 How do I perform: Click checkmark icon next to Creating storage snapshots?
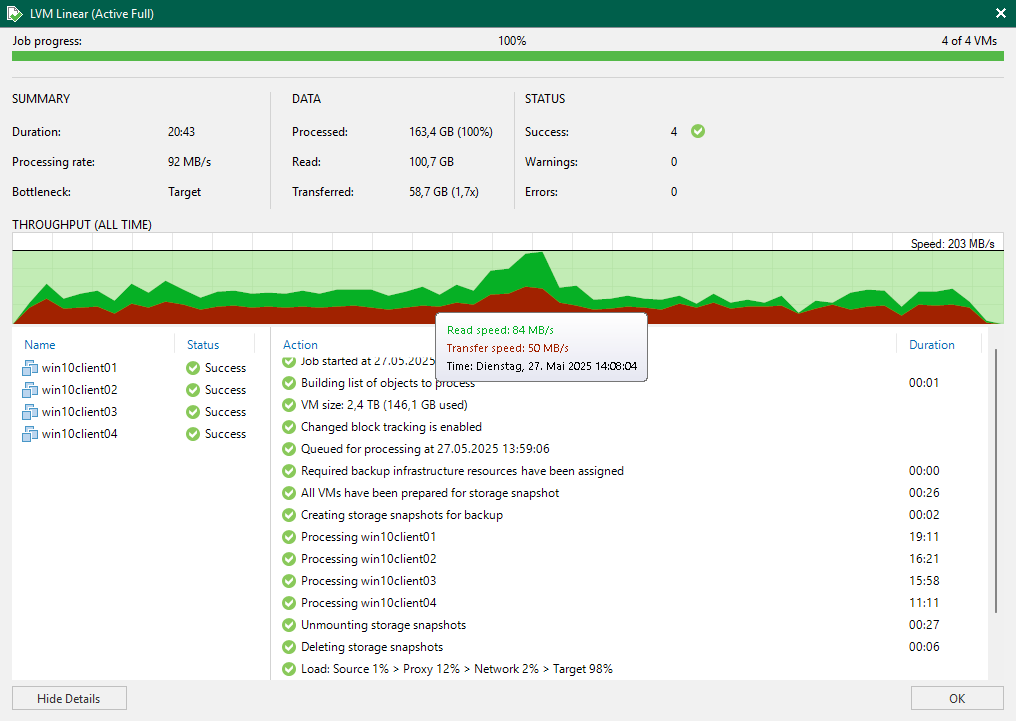(x=289, y=515)
